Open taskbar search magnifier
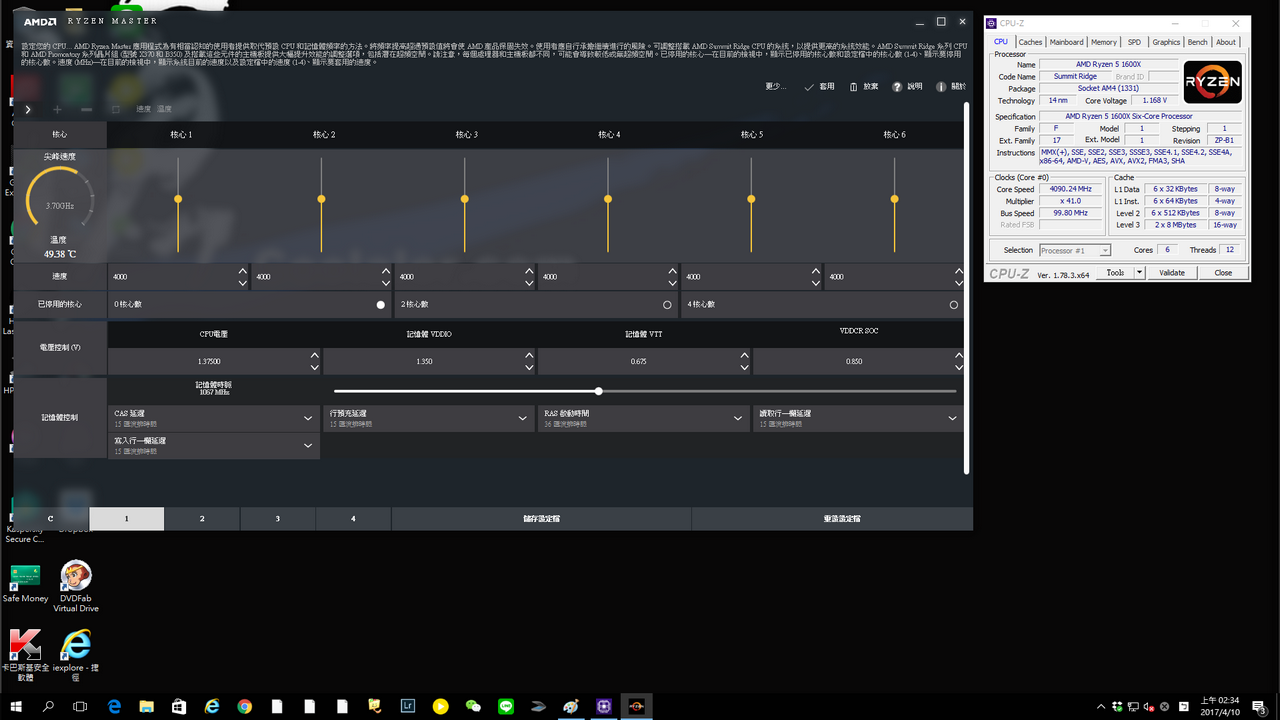Viewport: 1280px width, 720px height. (x=48, y=706)
